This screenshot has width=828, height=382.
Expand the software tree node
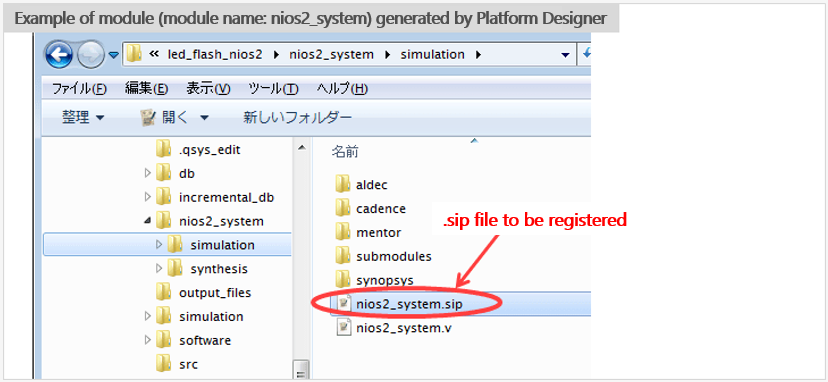[147, 340]
